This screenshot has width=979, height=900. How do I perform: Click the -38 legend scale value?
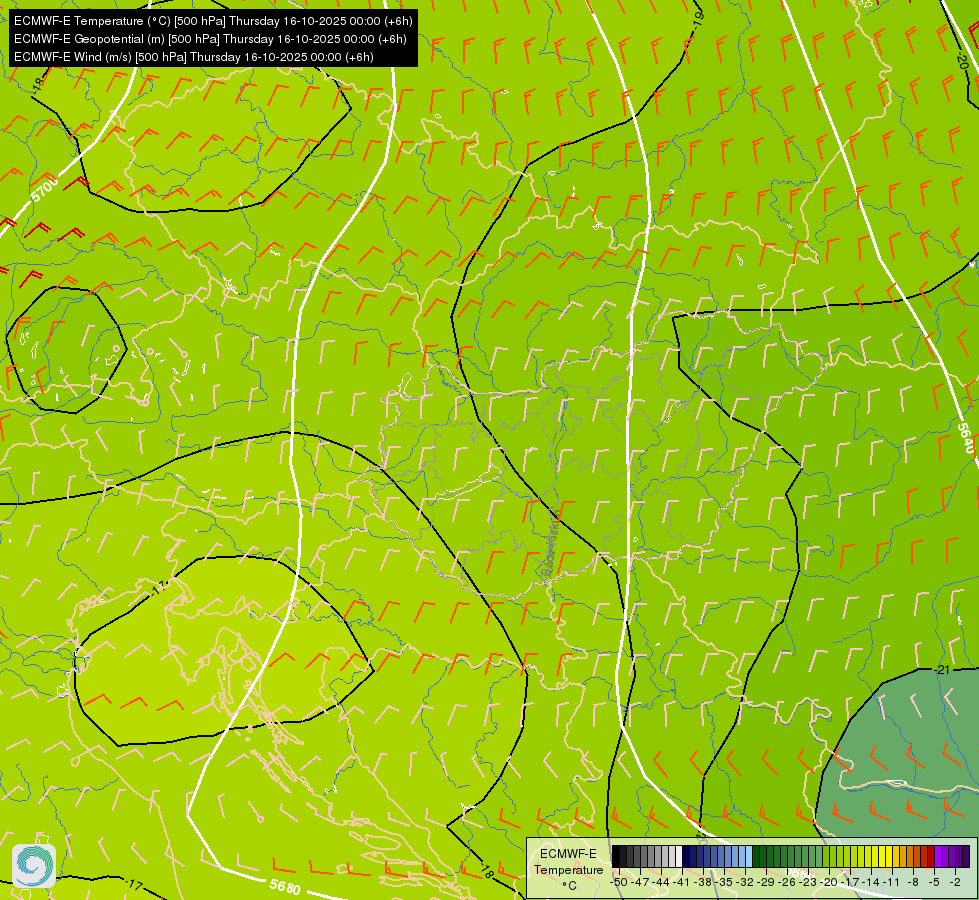pos(703,883)
